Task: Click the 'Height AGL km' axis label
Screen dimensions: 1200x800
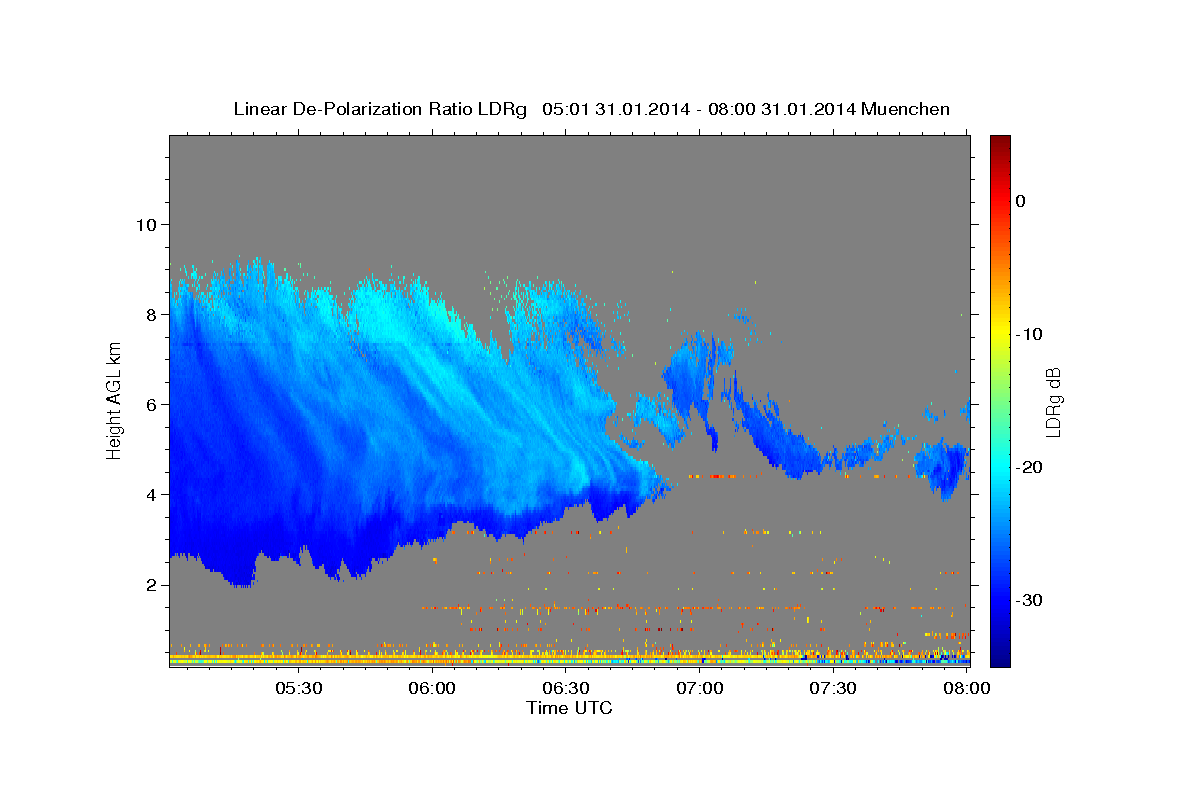Action: pos(115,400)
